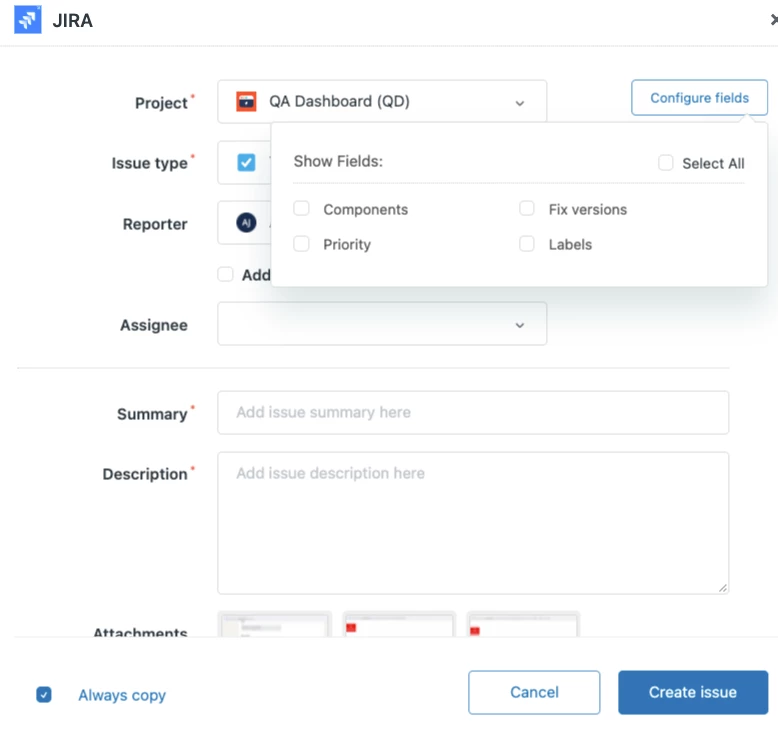Viewport: 778px width, 736px height.
Task: Open the first attachment thumbnail
Action: click(274, 624)
